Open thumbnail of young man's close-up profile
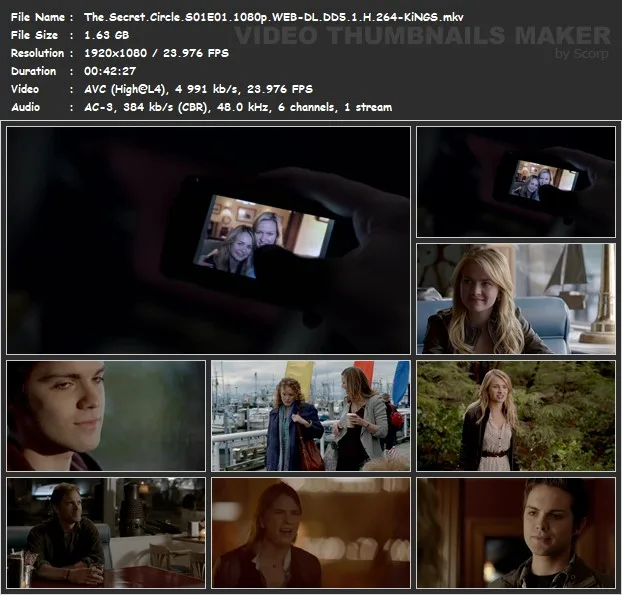The image size is (622, 595). point(106,416)
